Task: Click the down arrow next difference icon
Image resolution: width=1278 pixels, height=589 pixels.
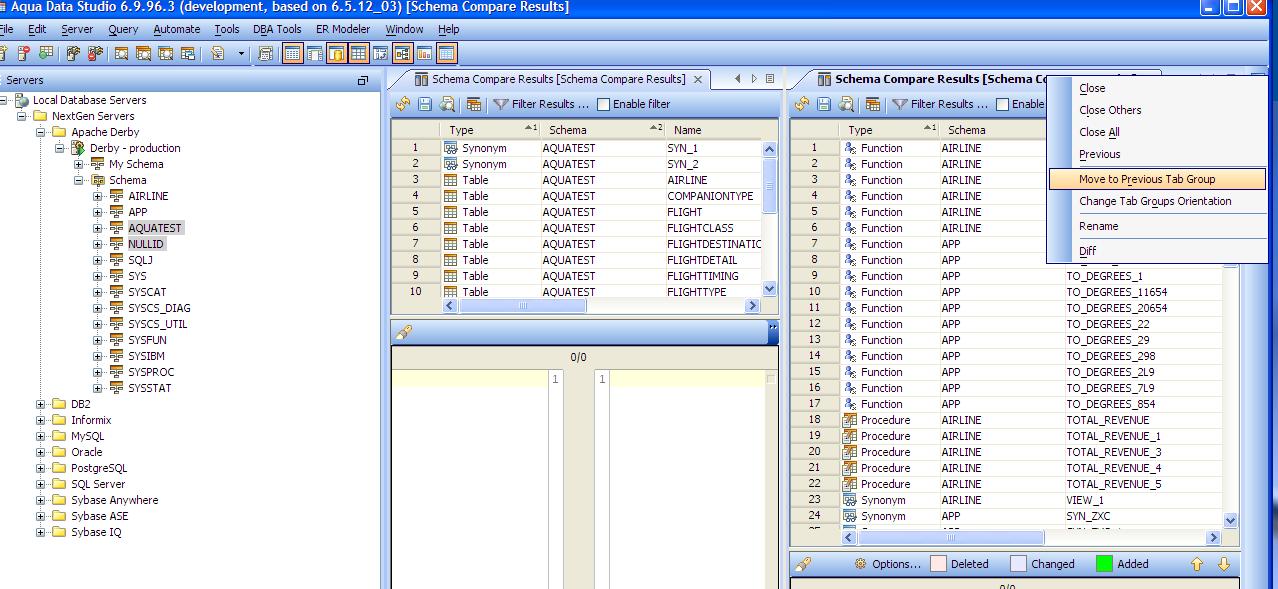Action: (x=1223, y=564)
